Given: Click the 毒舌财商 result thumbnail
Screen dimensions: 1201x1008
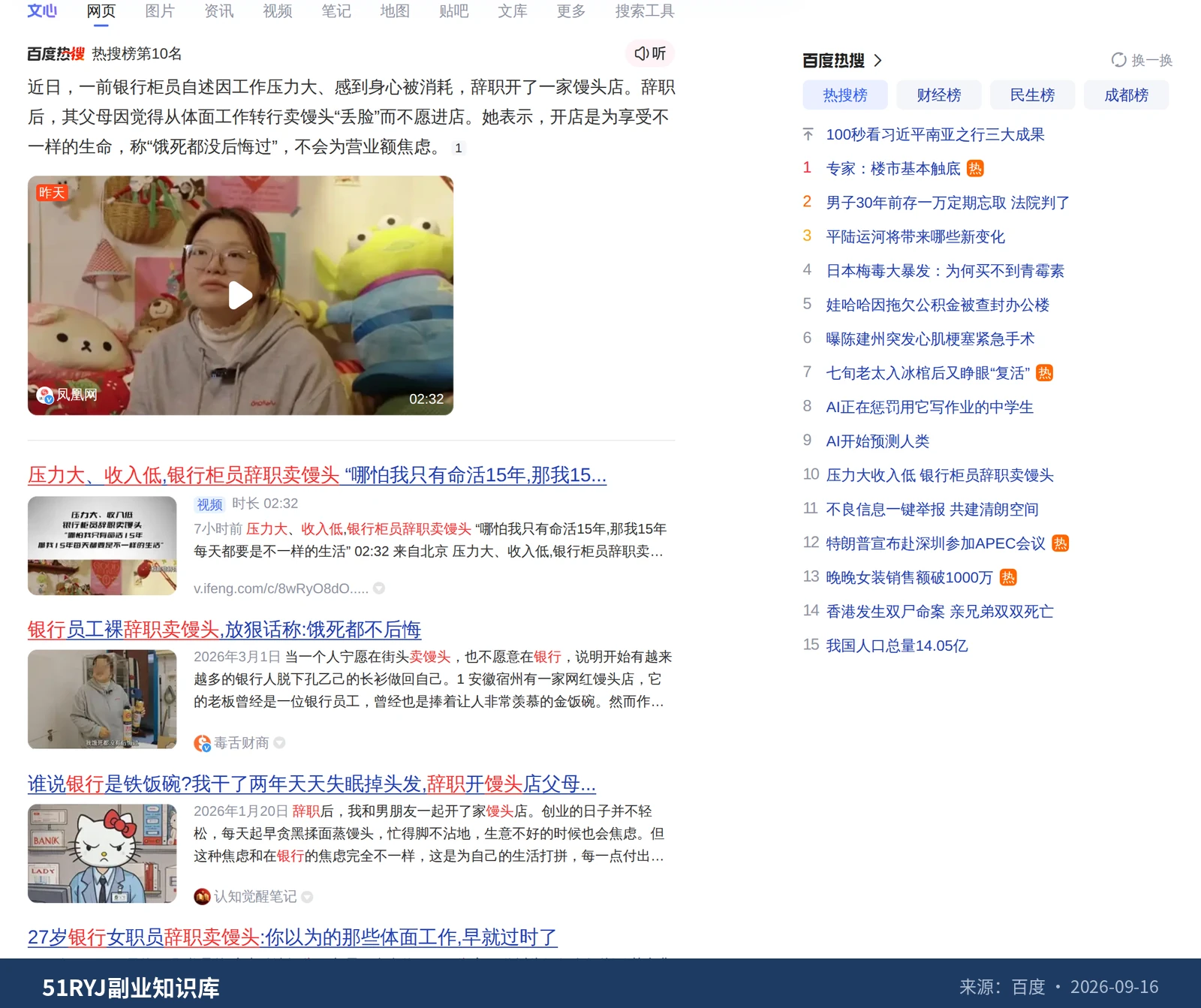Looking at the screenshot, I should coord(102,700).
